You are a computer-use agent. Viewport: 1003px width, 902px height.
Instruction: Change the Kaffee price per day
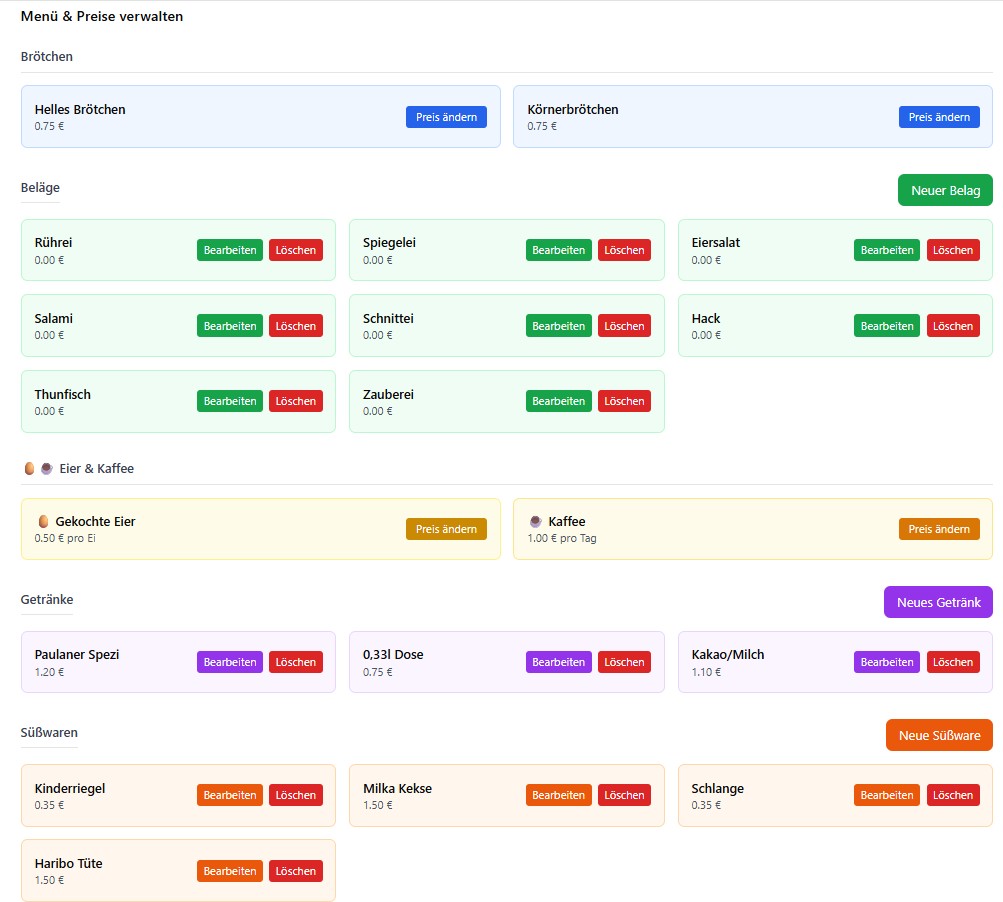[x=938, y=529]
